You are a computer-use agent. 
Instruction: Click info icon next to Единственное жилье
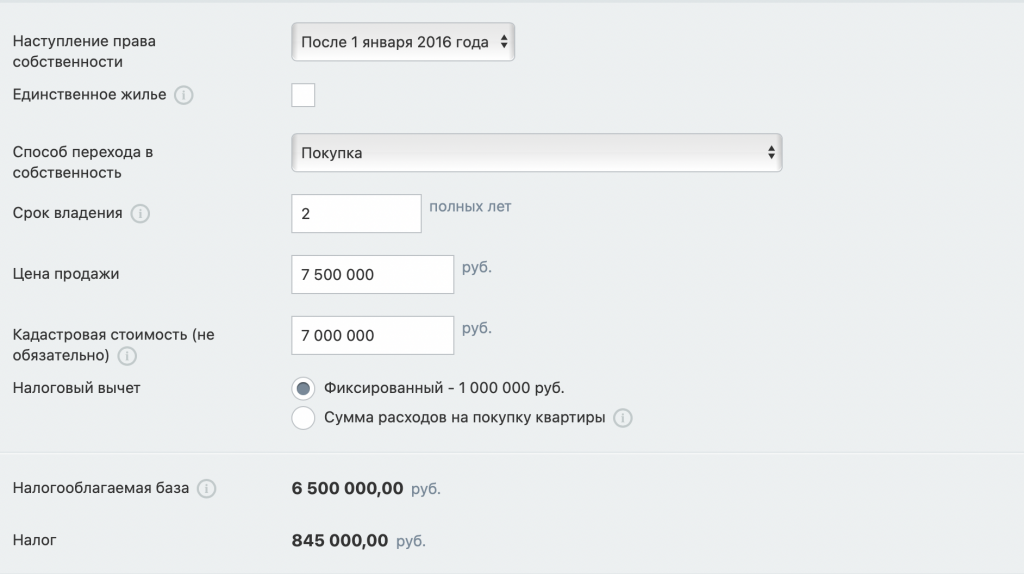click(184, 96)
